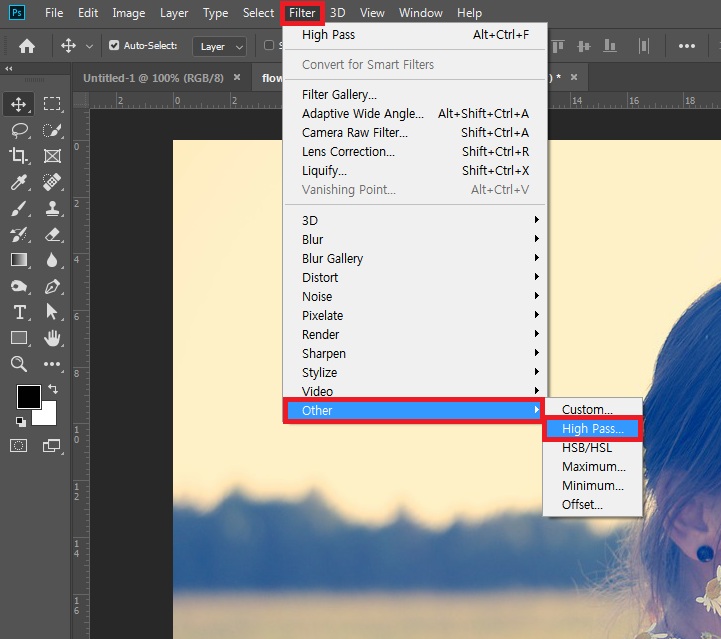721x639 pixels.
Task: Expand the Distort filter submenu
Action: point(415,277)
